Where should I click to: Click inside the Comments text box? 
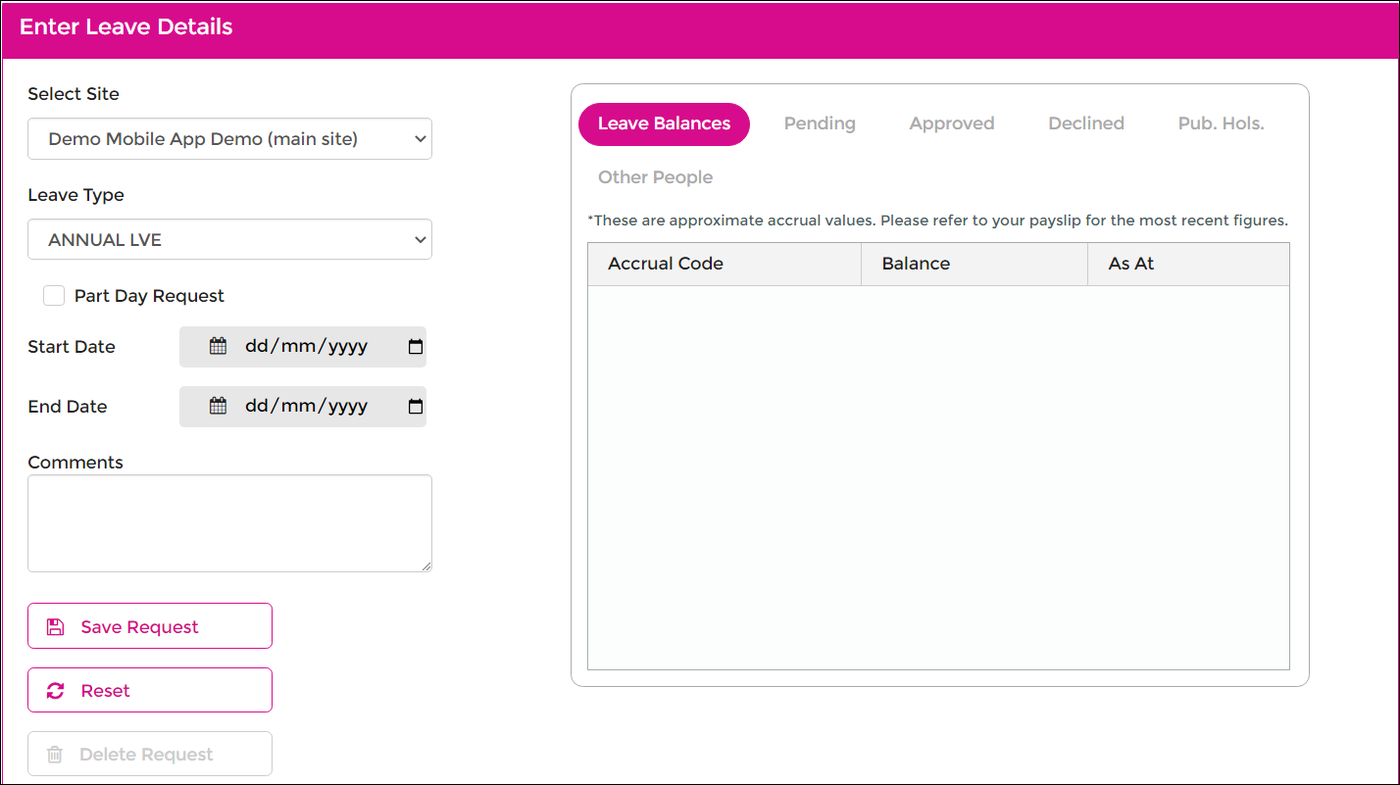pos(230,522)
